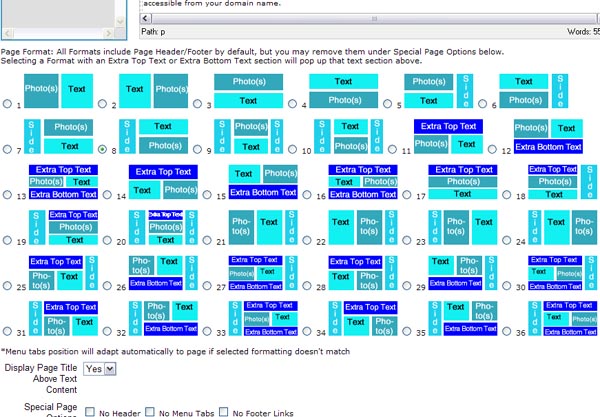Viewport: 600px width, 417px height.
Task: Click layout 26 thumbnail image
Action: (163, 273)
